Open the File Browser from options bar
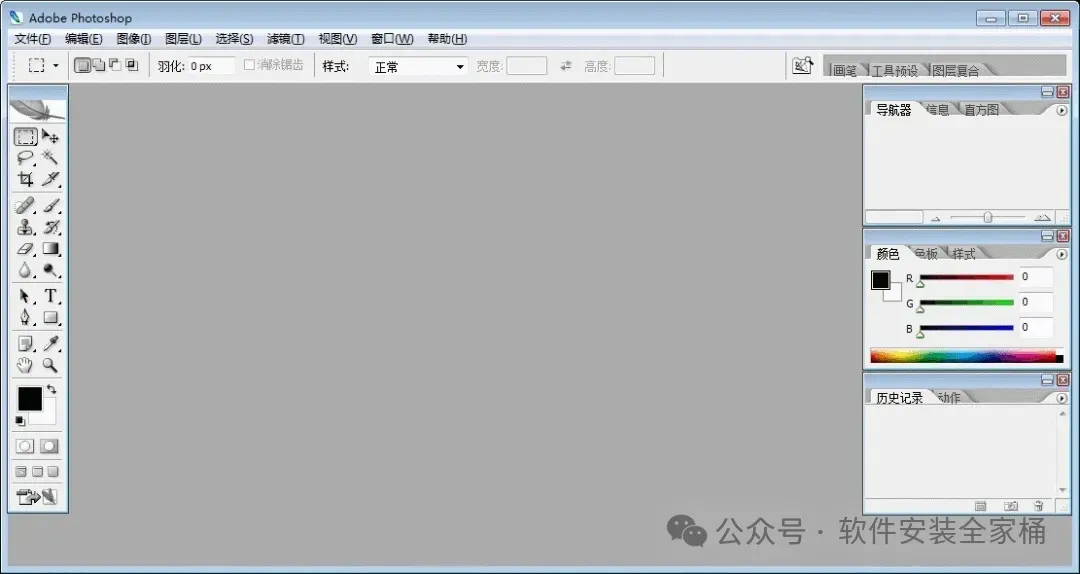This screenshot has height=574, width=1080. [802, 66]
